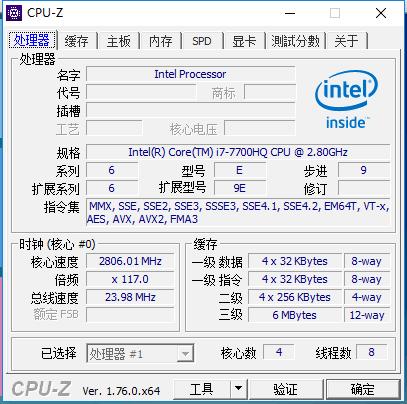Expand the 处理器 #1 selection combo box
Viewport: 407px width, 404px height.
pyautogui.click(x=140, y=353)
